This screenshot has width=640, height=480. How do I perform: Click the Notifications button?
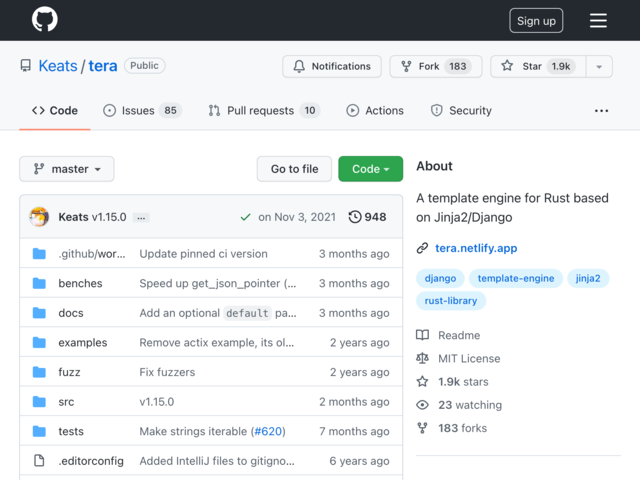tap(332, 66)
